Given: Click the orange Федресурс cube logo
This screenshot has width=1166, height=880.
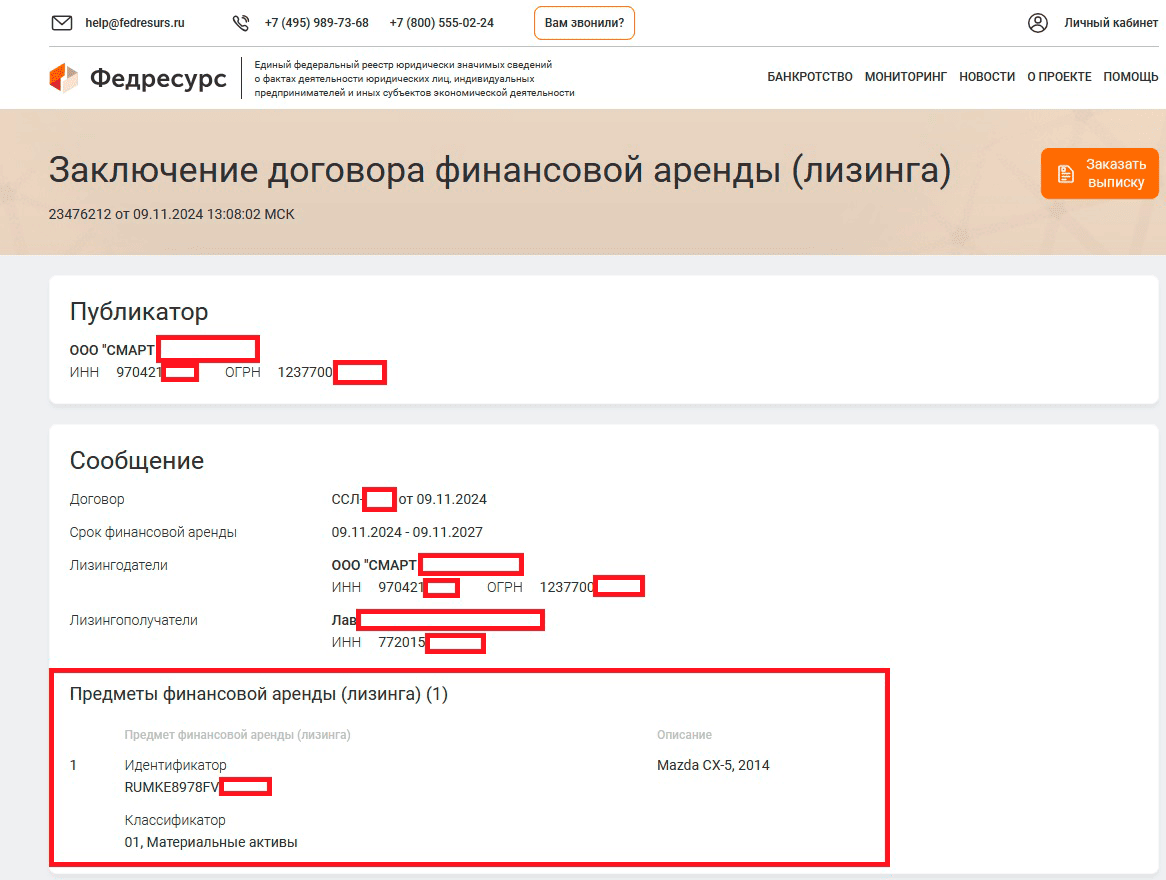Looking at the screenshot, I should click(x=64, y=78).
